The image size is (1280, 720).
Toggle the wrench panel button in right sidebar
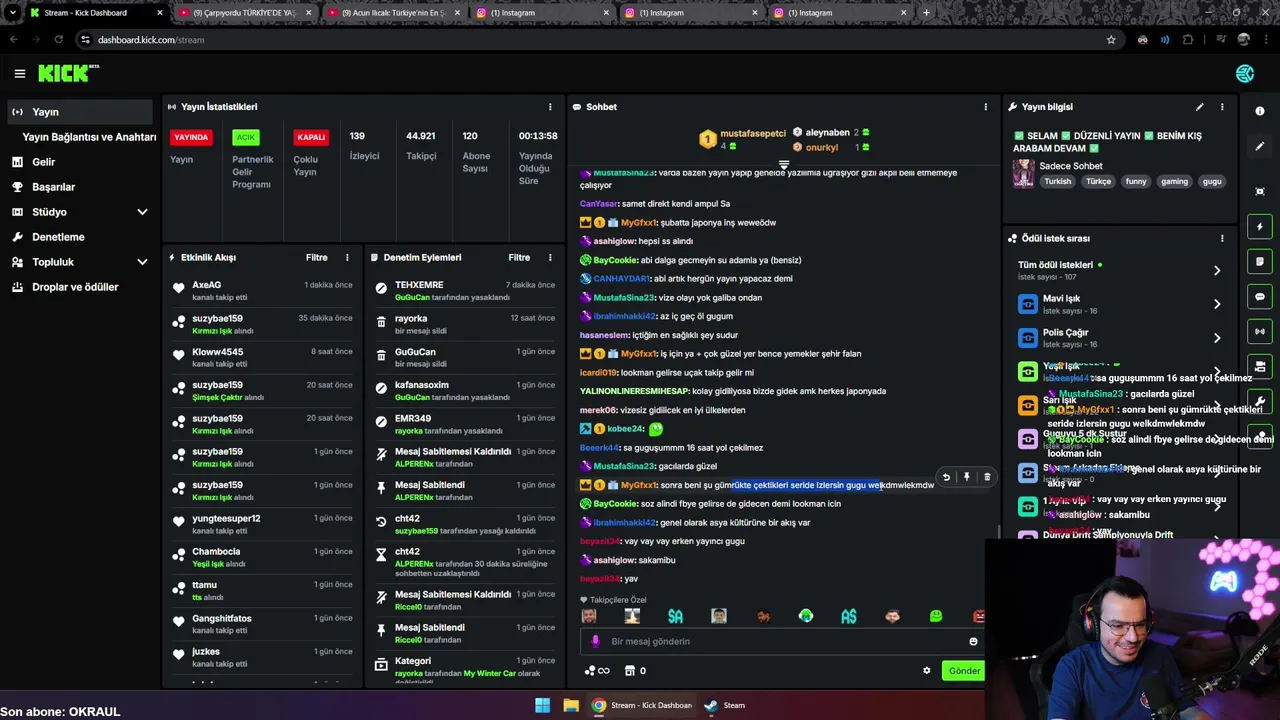tap(1260, 401)
